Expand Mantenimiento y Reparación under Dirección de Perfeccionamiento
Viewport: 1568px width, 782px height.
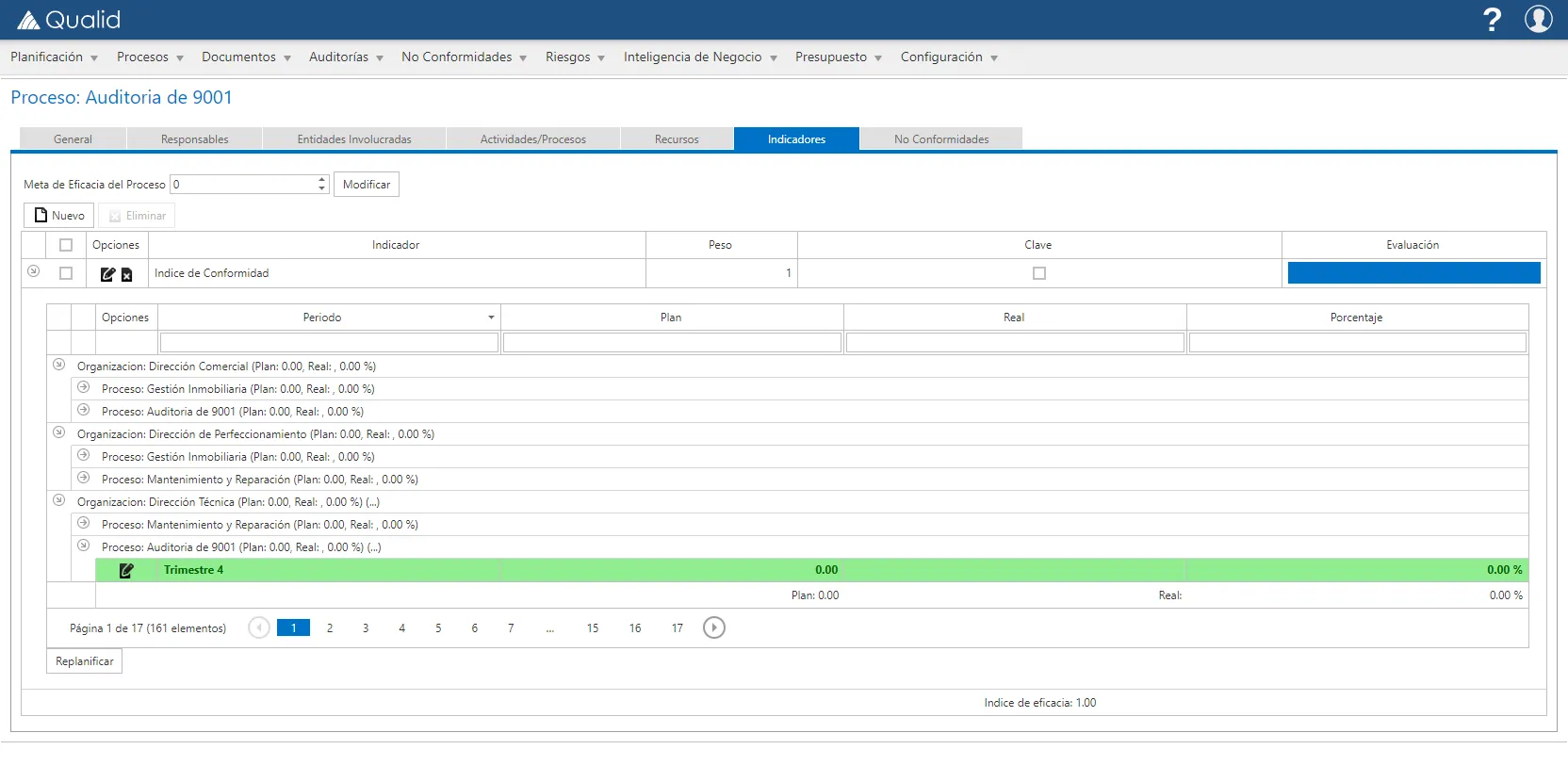coord(84,478)
